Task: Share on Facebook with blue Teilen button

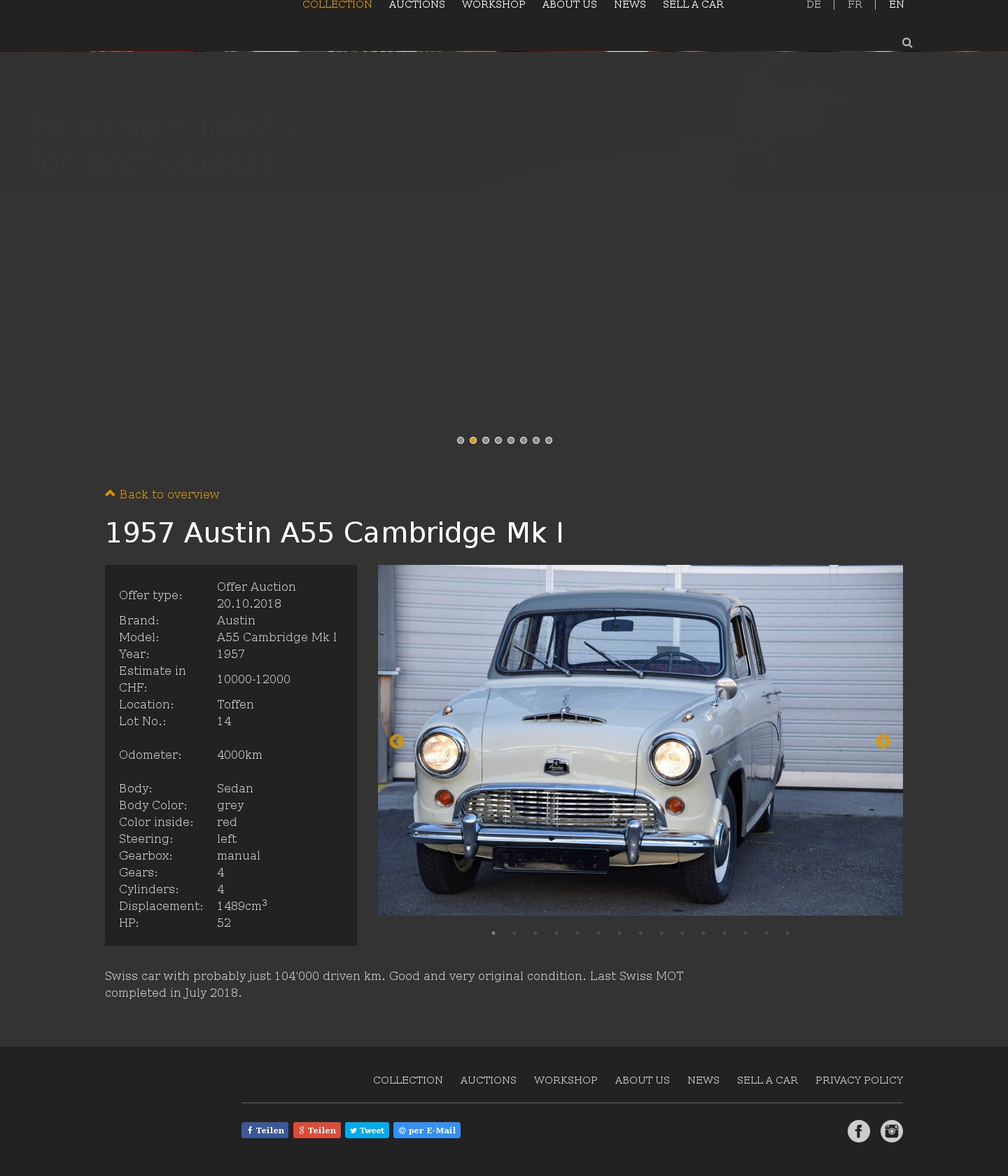Action: (x=265, y=1130)
